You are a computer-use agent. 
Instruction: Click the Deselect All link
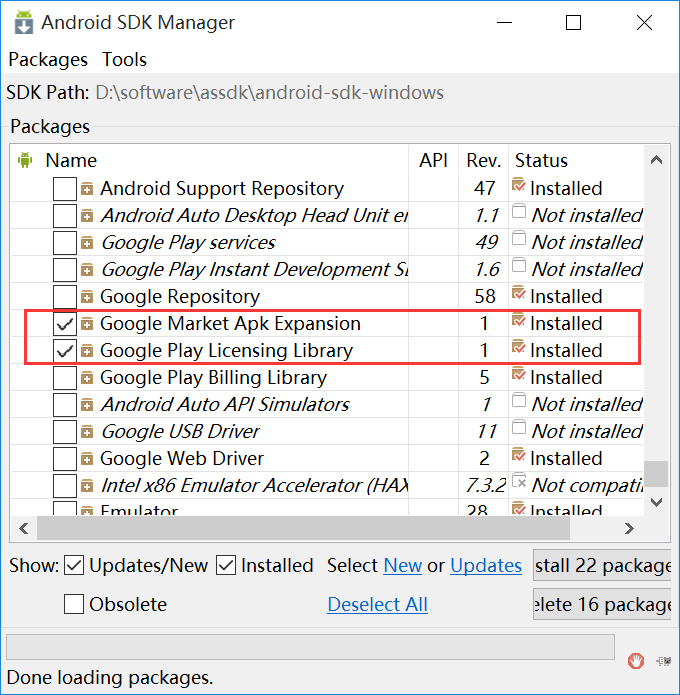pyautogui.click(x=377, y=604)
